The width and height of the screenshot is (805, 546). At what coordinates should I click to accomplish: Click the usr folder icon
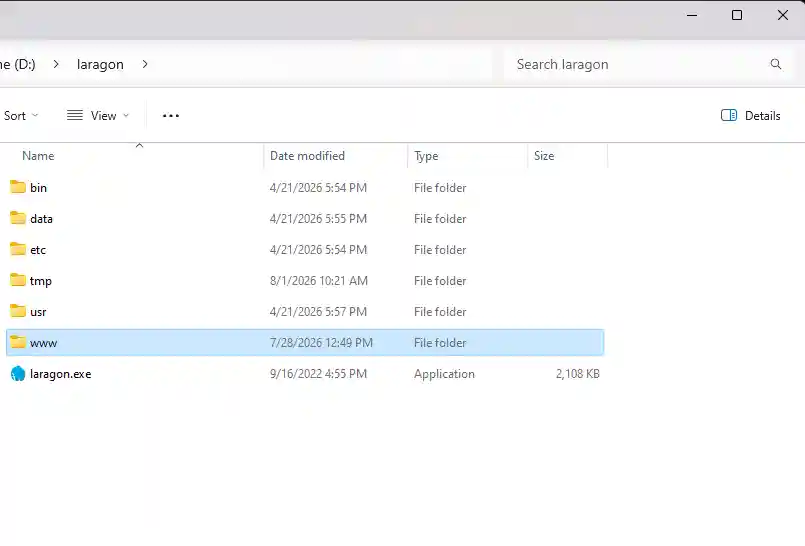pos(17,311)
